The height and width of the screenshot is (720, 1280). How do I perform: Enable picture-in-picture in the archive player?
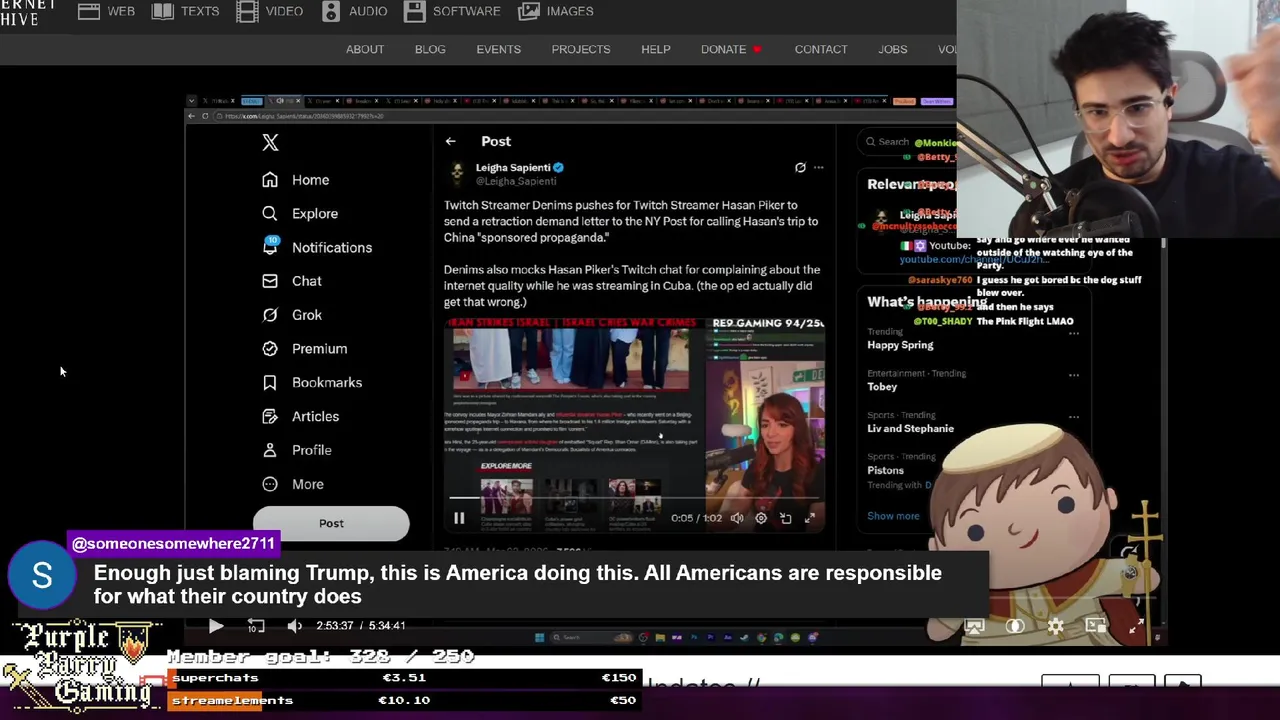click(1096, 626)
